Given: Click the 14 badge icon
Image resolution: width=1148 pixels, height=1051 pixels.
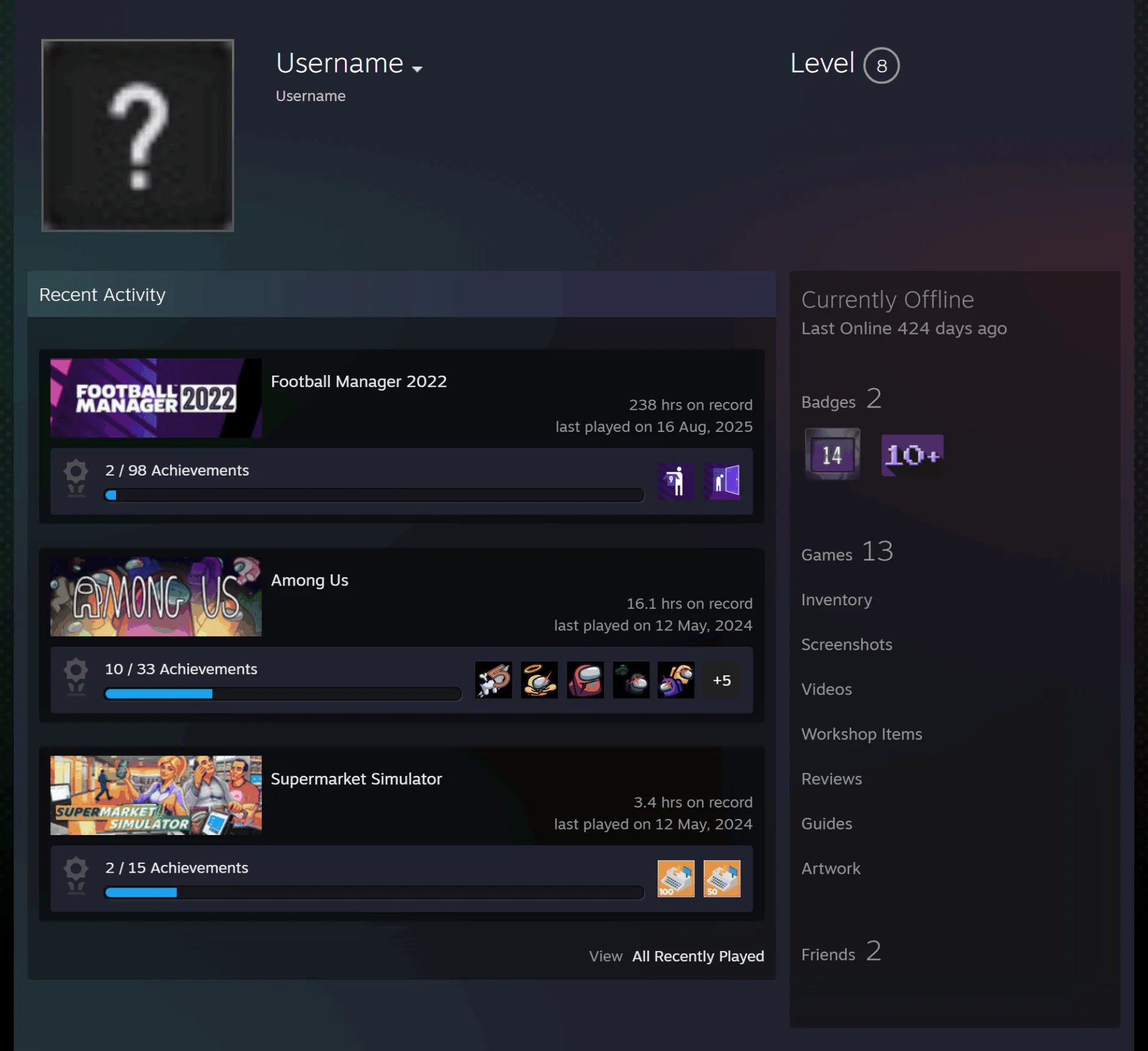Looking at the screenshot, I should pos(832,454).
